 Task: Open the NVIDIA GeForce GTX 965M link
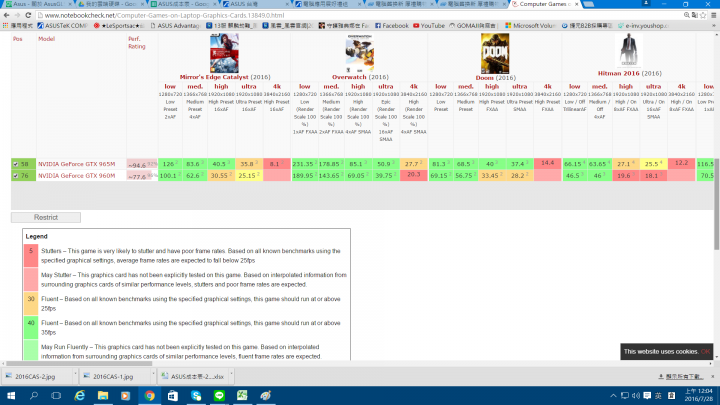tap(76, 164)
